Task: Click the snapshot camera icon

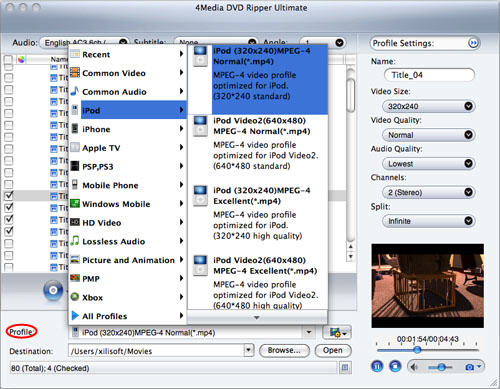Action: click(469, 367)
